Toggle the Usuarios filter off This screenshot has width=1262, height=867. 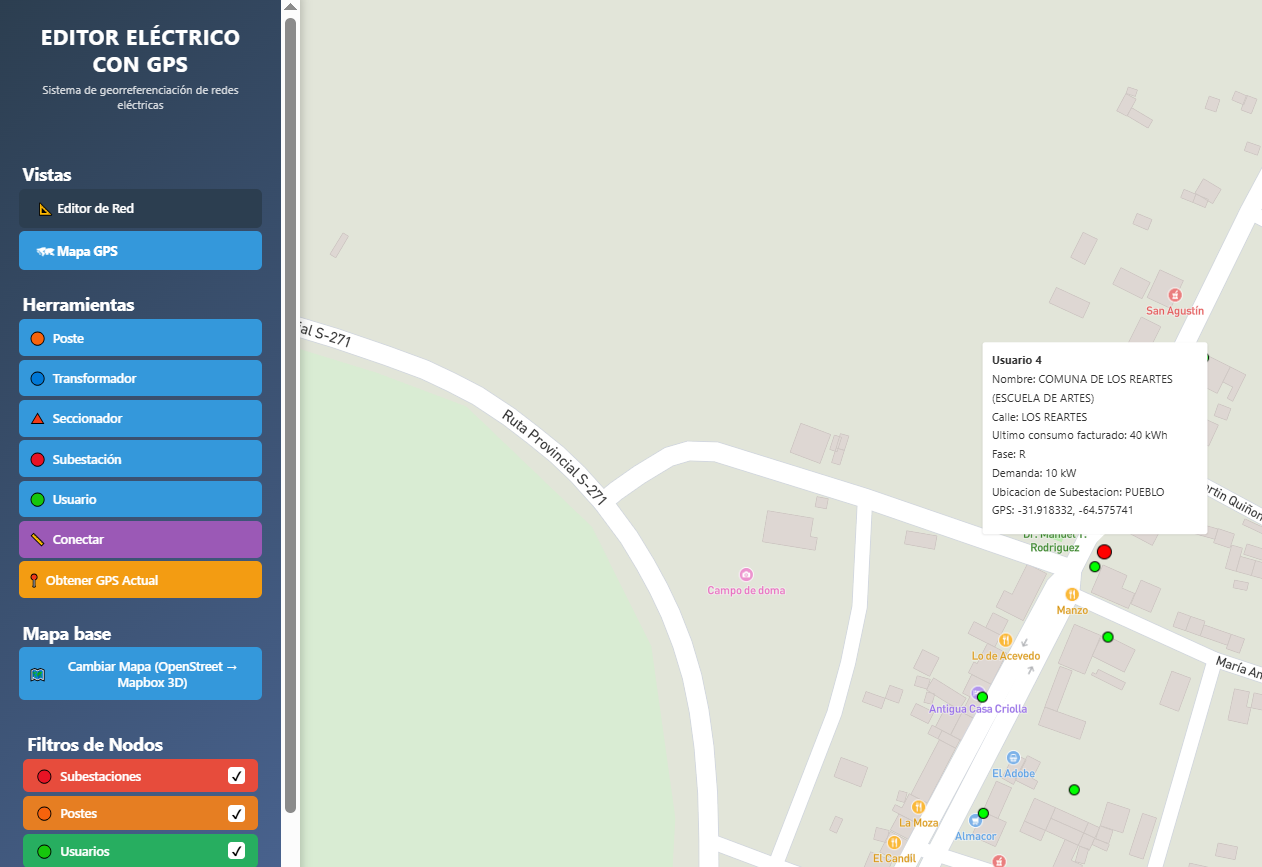(237, 851)
